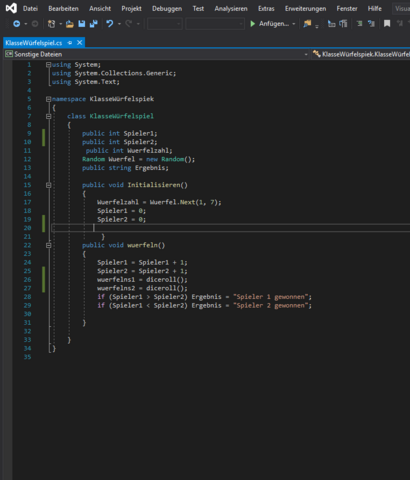Open the undo history dropdown arrow

click(x=119, y=24)
